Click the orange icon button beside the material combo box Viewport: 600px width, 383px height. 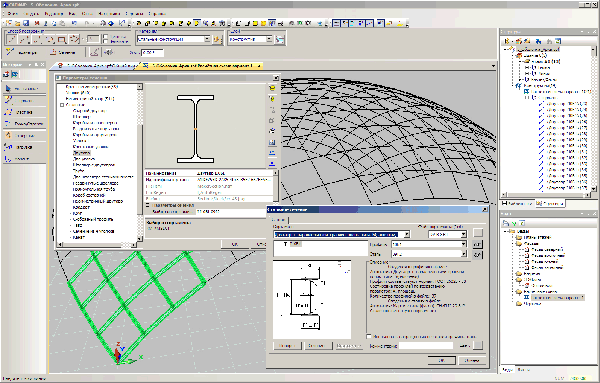(x=217, y=39)
